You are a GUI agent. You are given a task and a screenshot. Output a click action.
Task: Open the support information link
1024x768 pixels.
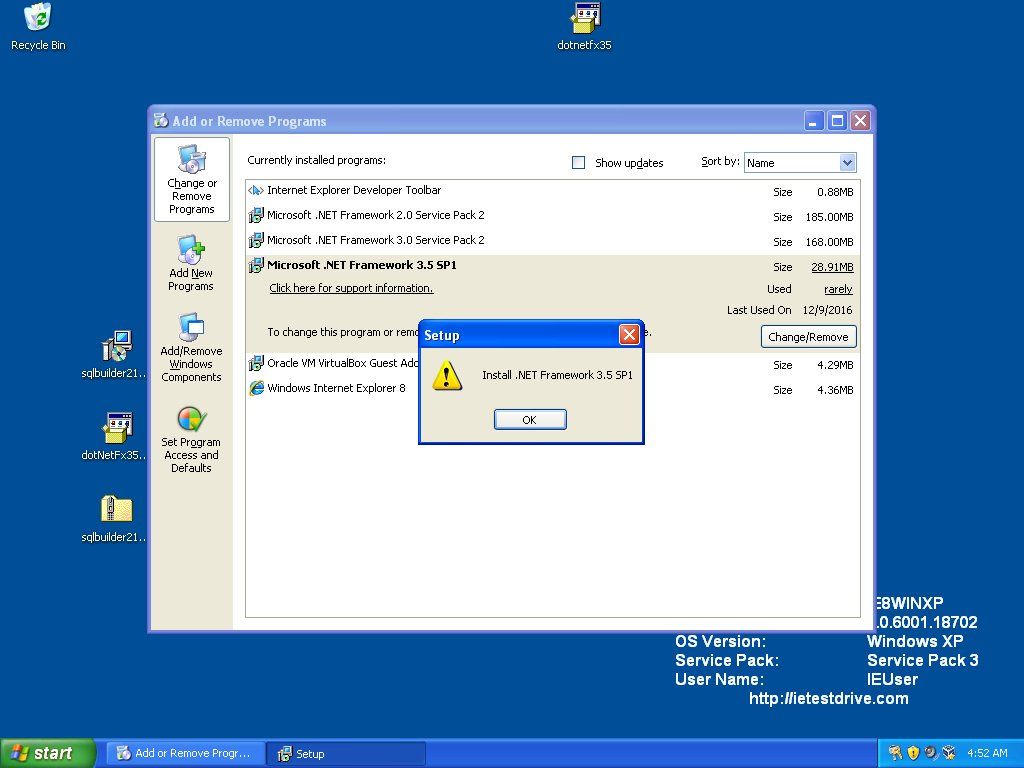click(x=351, y=289)
